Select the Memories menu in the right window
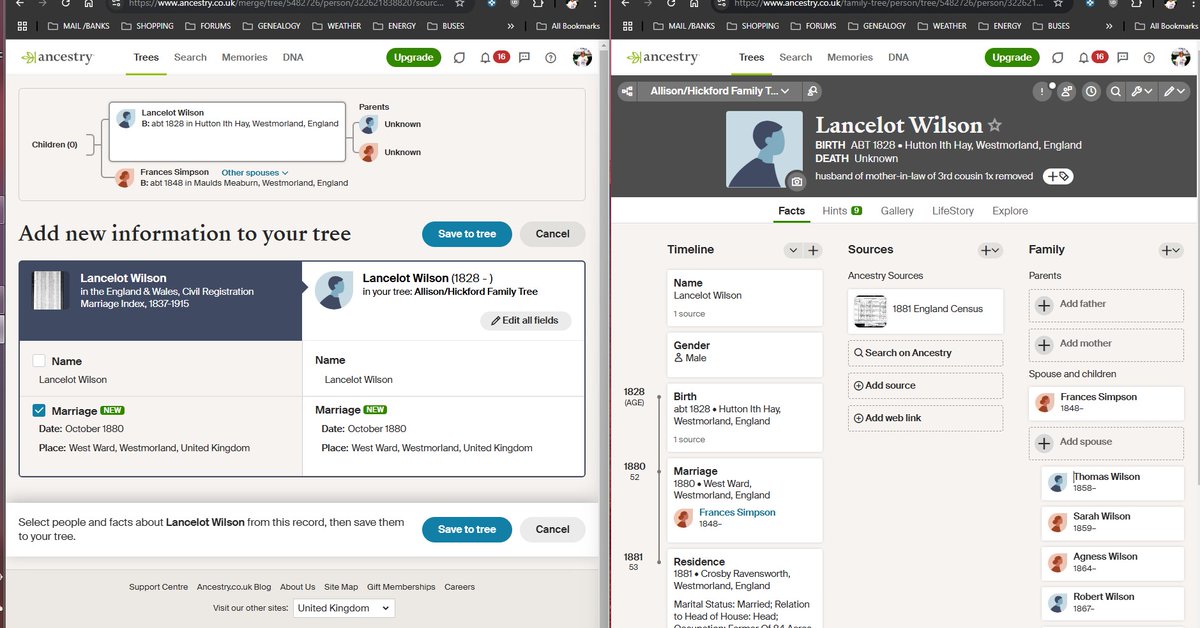Screen dimensions: 1200x628 (850, 58)
